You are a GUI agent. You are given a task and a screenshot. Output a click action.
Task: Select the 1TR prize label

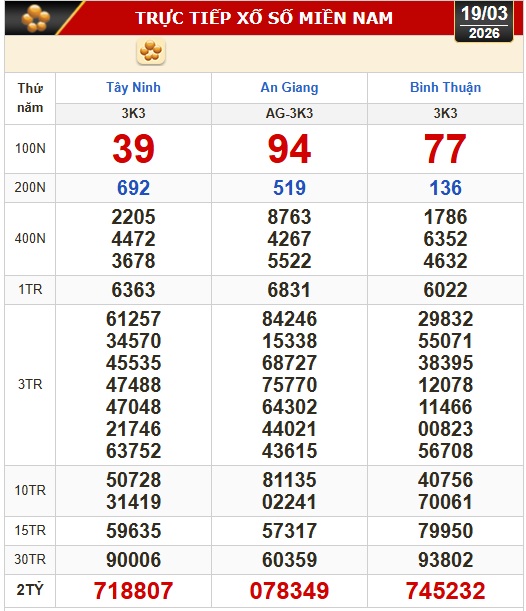pyautogui.click(x=30, y=290)
